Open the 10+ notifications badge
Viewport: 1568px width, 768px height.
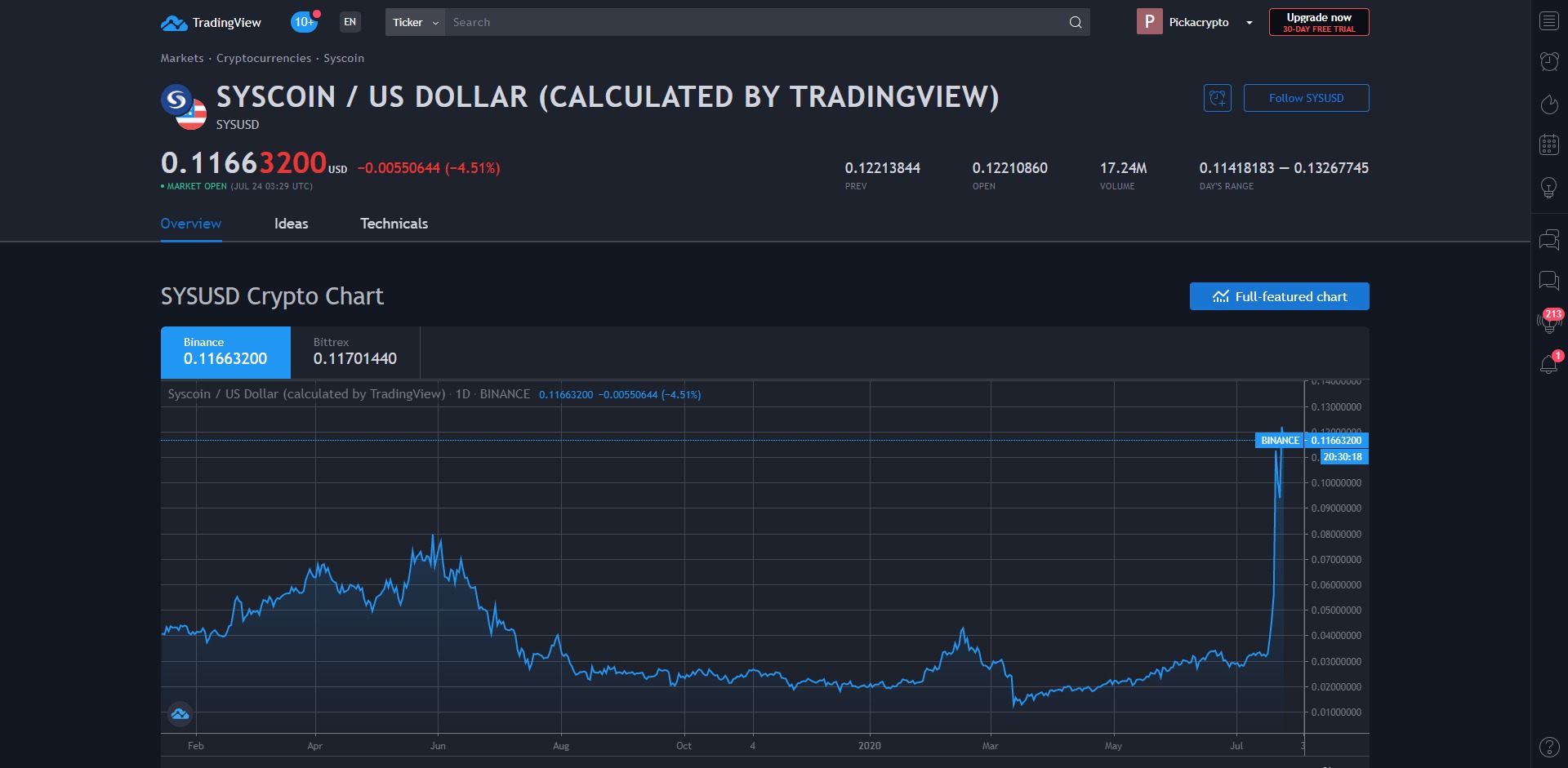(x=305, y=22)
